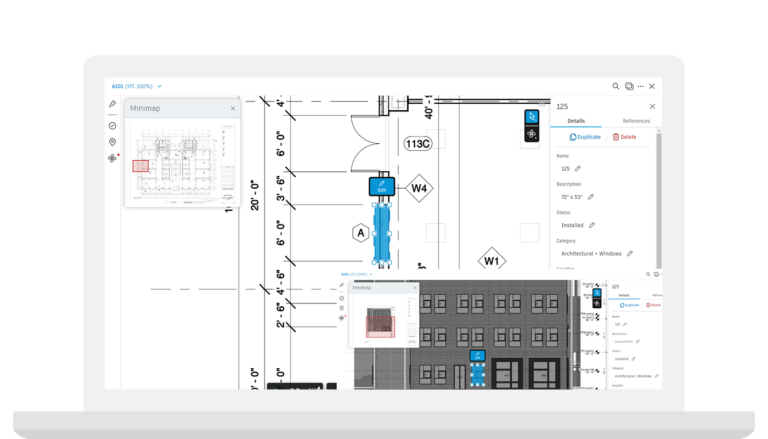Close the Minimap in lower elevation viewer
This screenshot has width=768, height=439.
[x=415, y=288]
